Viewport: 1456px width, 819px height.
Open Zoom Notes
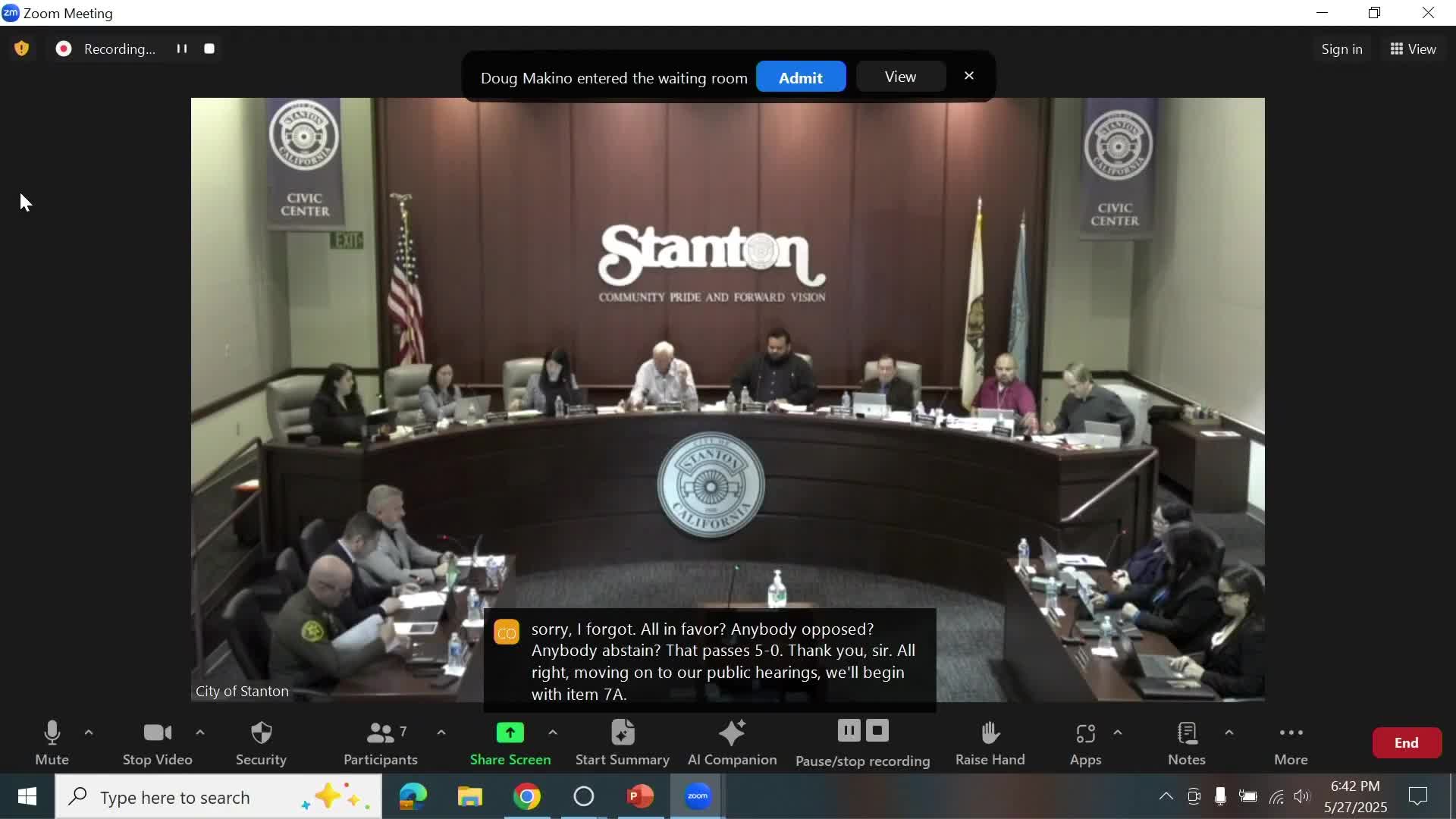1186,742
